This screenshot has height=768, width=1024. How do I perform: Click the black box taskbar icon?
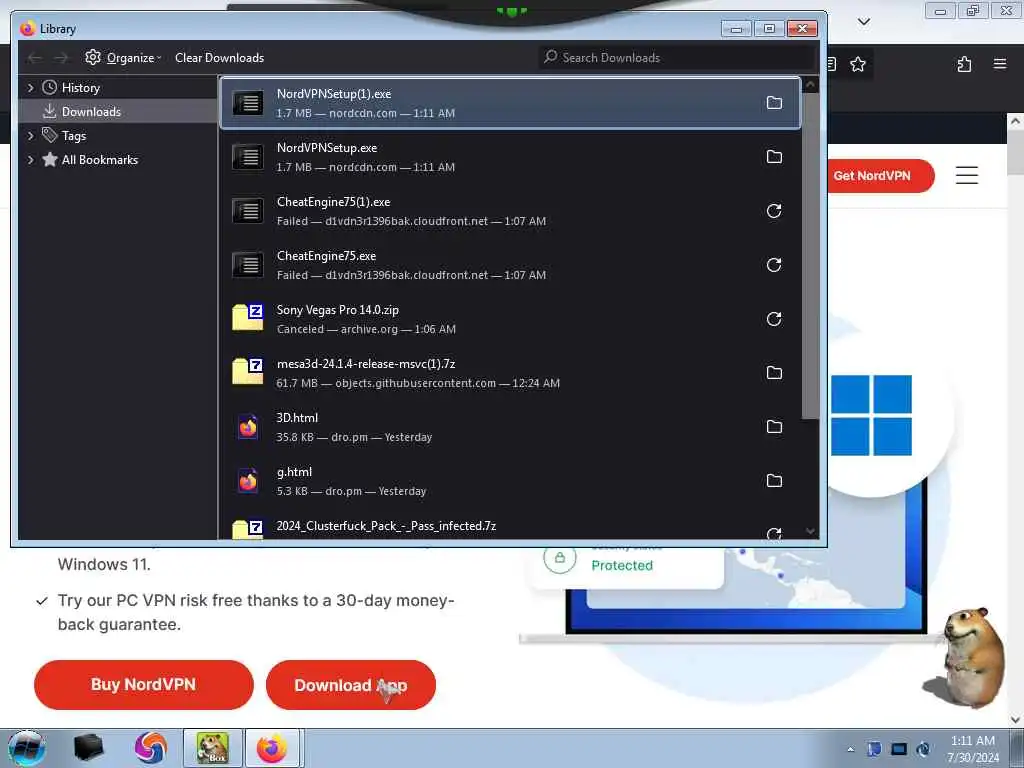[x=88, y=748]
